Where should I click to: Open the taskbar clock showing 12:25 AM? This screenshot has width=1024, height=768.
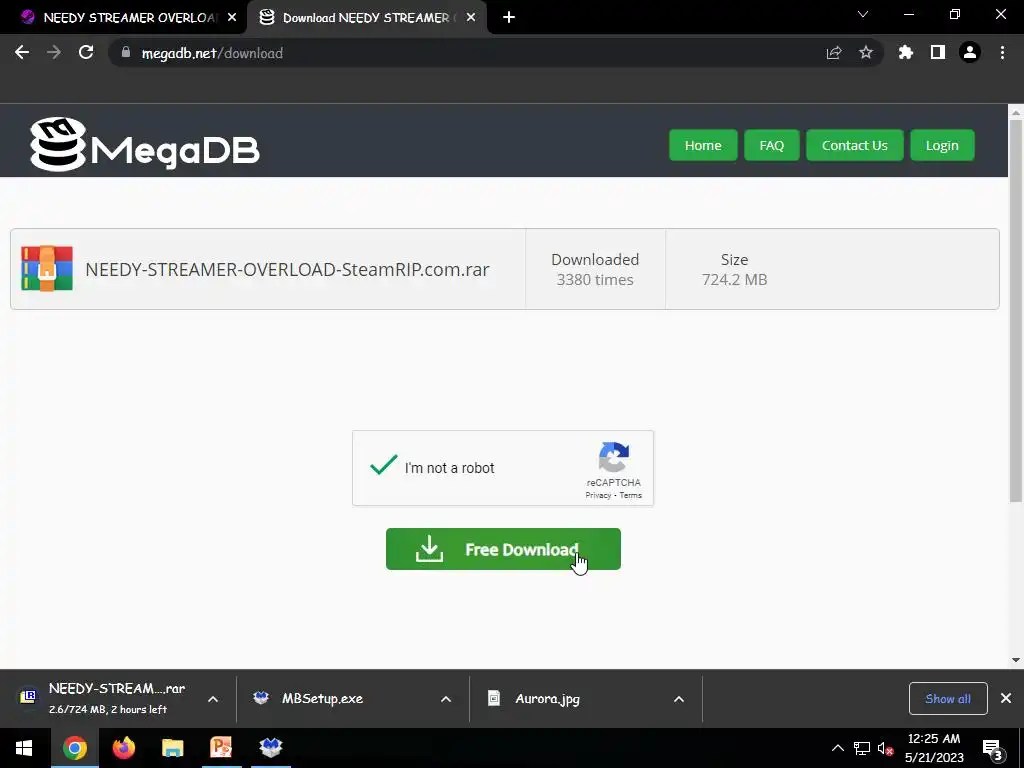pyautogui.click(x=934, y=748)
